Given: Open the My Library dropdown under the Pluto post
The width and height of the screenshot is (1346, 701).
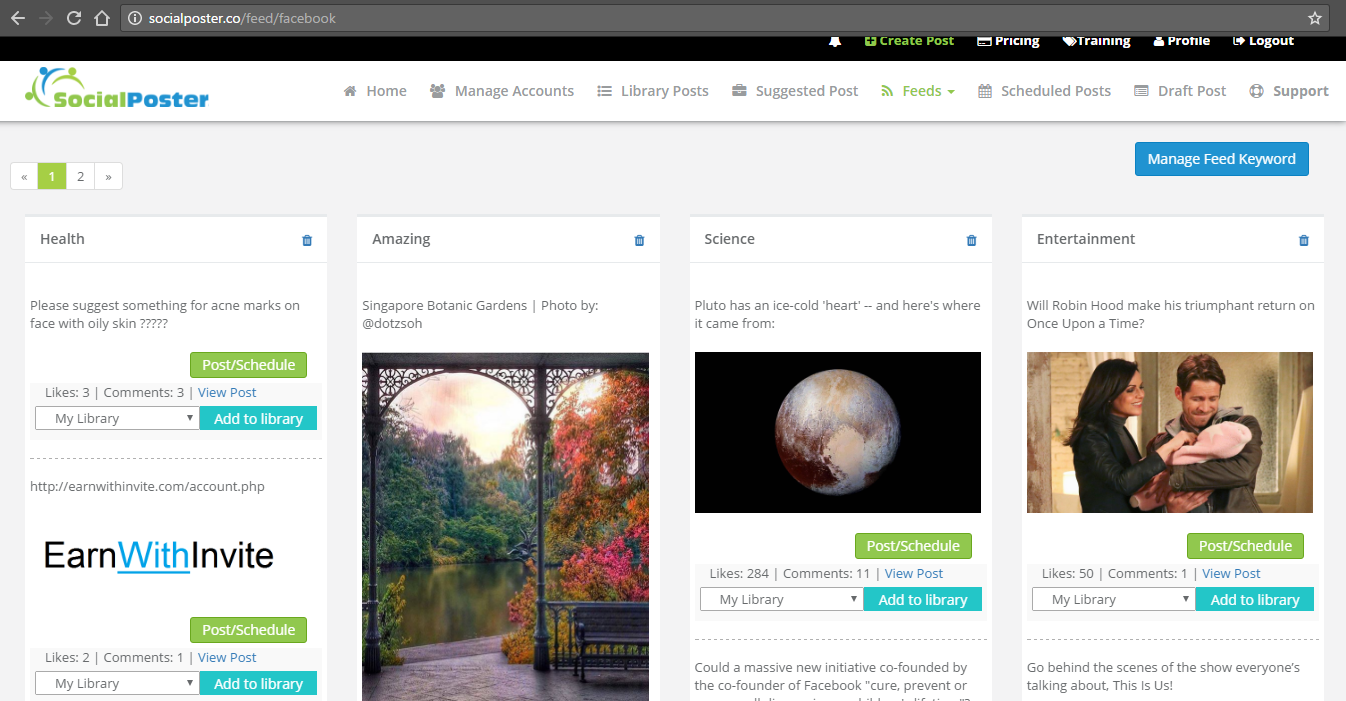Looking at the screenshot, I should [781, 599].
